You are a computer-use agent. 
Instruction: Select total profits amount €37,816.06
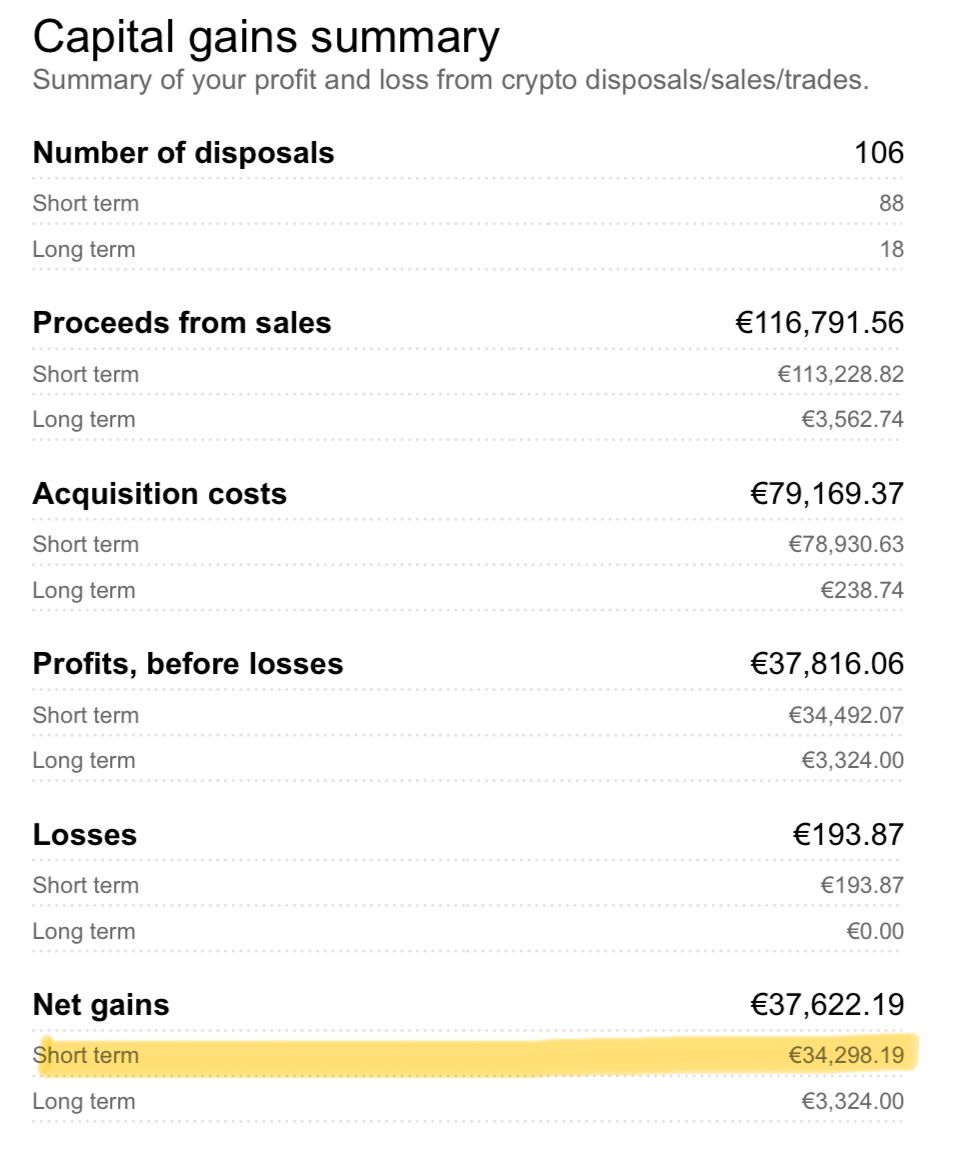[827, 664]
